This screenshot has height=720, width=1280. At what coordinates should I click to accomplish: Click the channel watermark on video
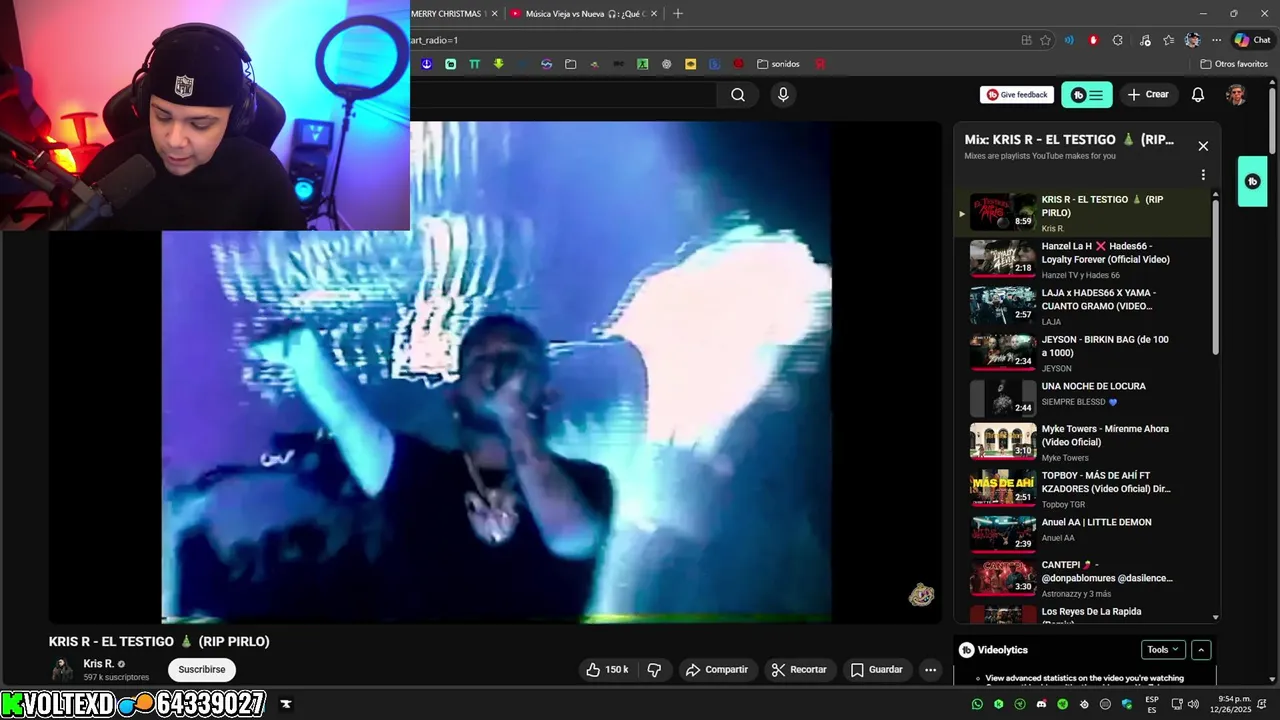pyautogui.click(x=921, y=596)
